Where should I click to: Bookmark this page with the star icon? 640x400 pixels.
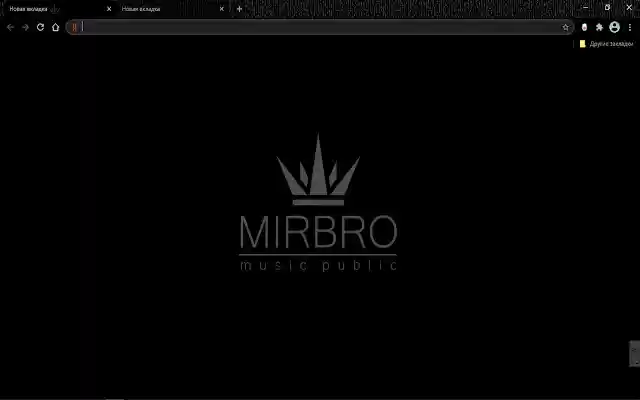[565, 27]
